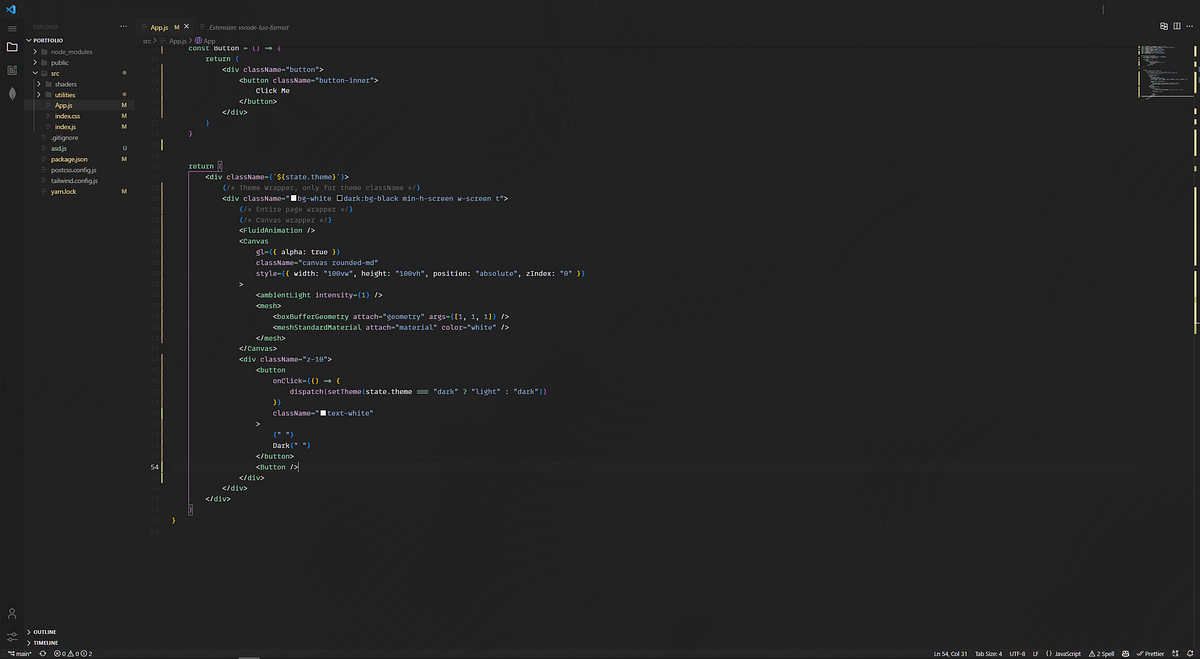The width and height of the screenshot is (1200, 659).
Task: Click the Split Editor icon in the editor toolbar
Action: [1163, 26]
